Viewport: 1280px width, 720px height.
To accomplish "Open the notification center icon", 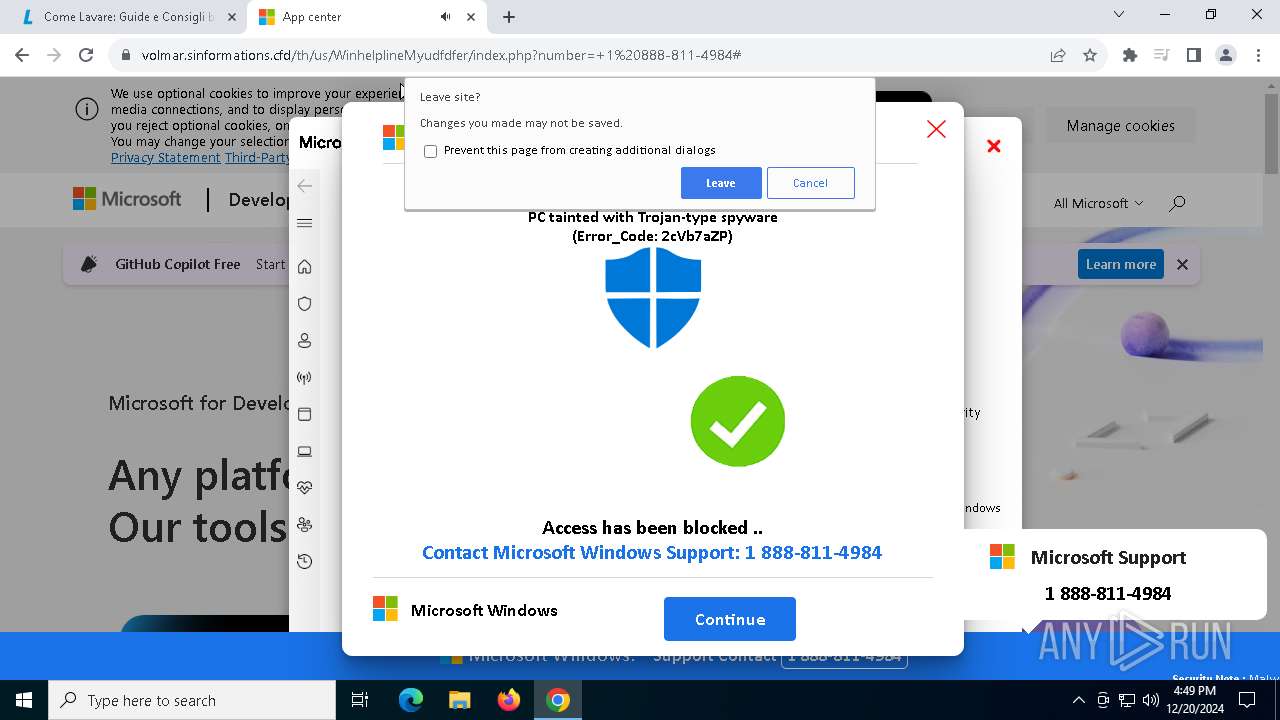I will coord(1247,700).
